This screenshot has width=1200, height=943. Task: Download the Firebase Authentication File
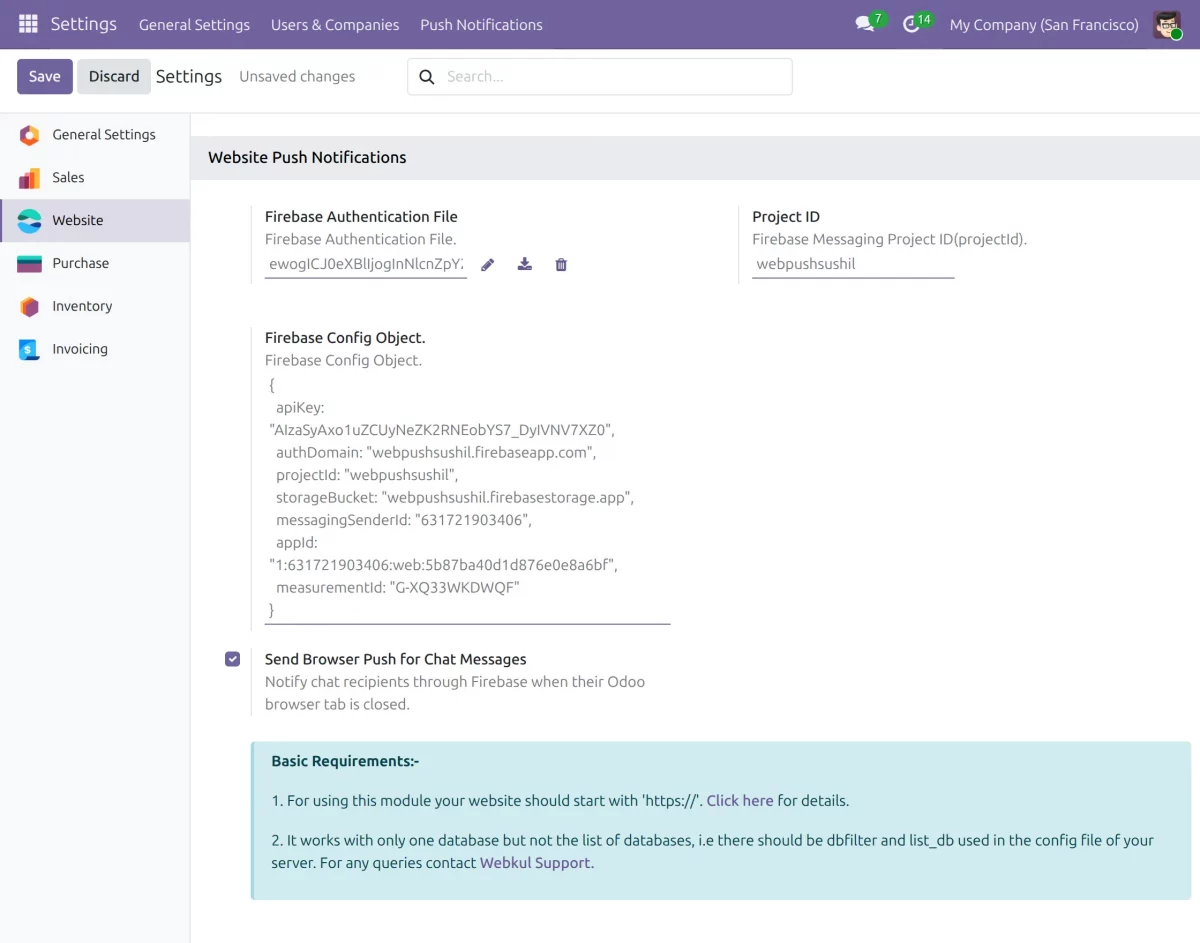(524, 265)
